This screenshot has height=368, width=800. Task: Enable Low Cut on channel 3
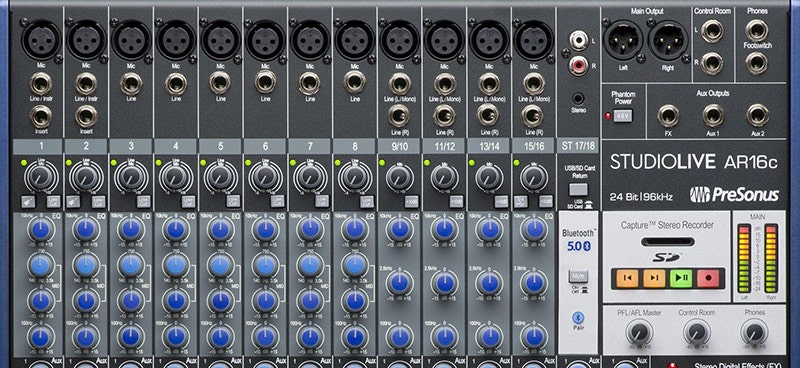pyautogui.click(x=143, y=202)
